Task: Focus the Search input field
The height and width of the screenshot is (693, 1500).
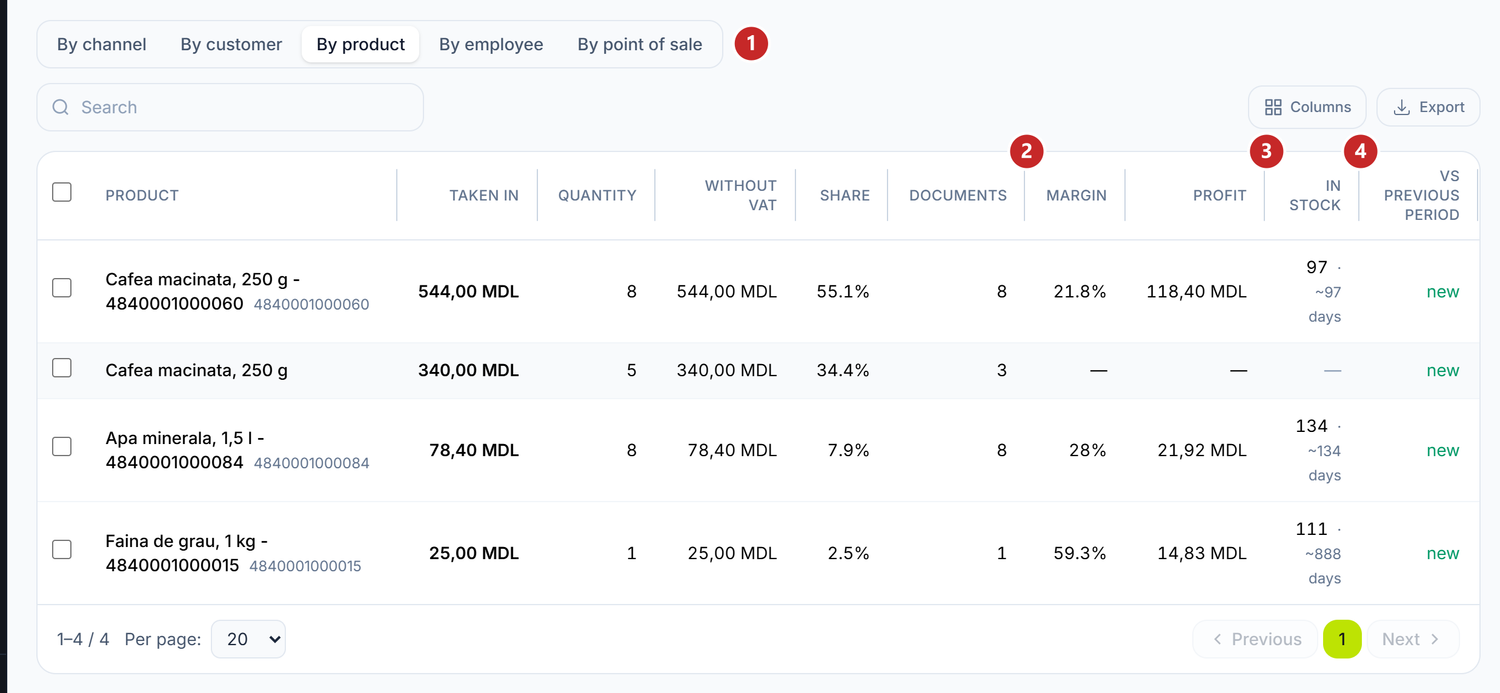Action: coord(230,107)
